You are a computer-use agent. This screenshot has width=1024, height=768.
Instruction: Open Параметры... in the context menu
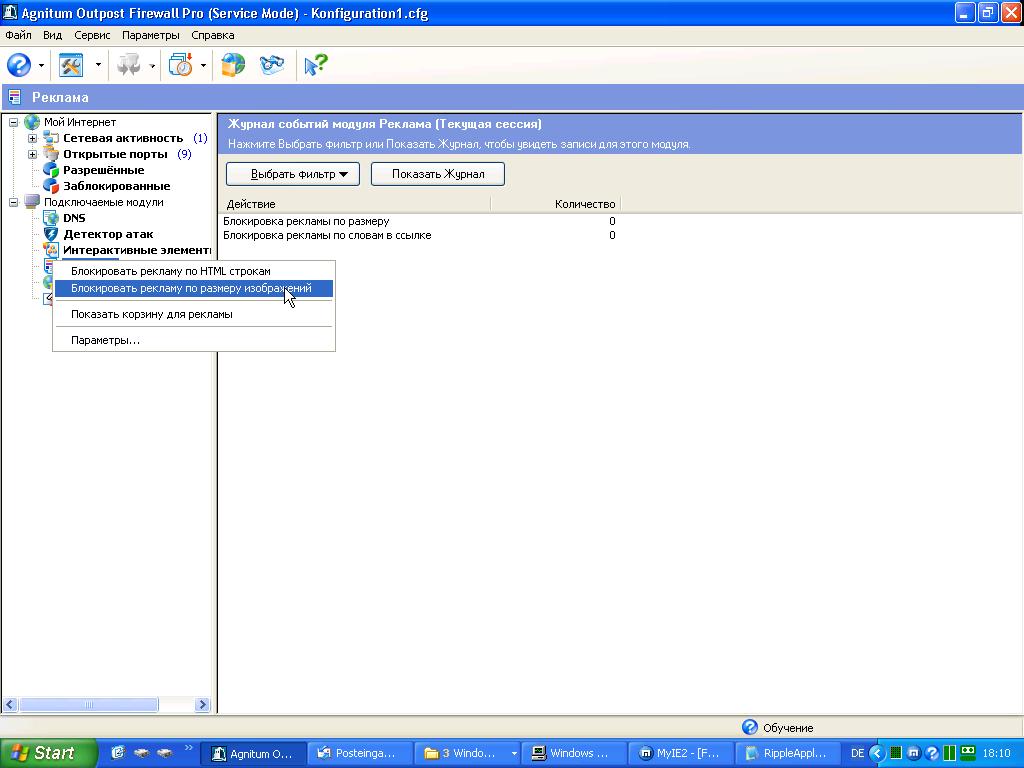pyautogui.click(x=194, y=340)
